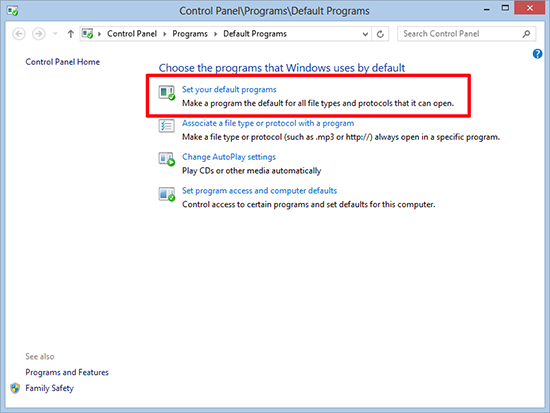The image size is (550, 413).
Task: Open the blue help question mark
Action: 537,54
